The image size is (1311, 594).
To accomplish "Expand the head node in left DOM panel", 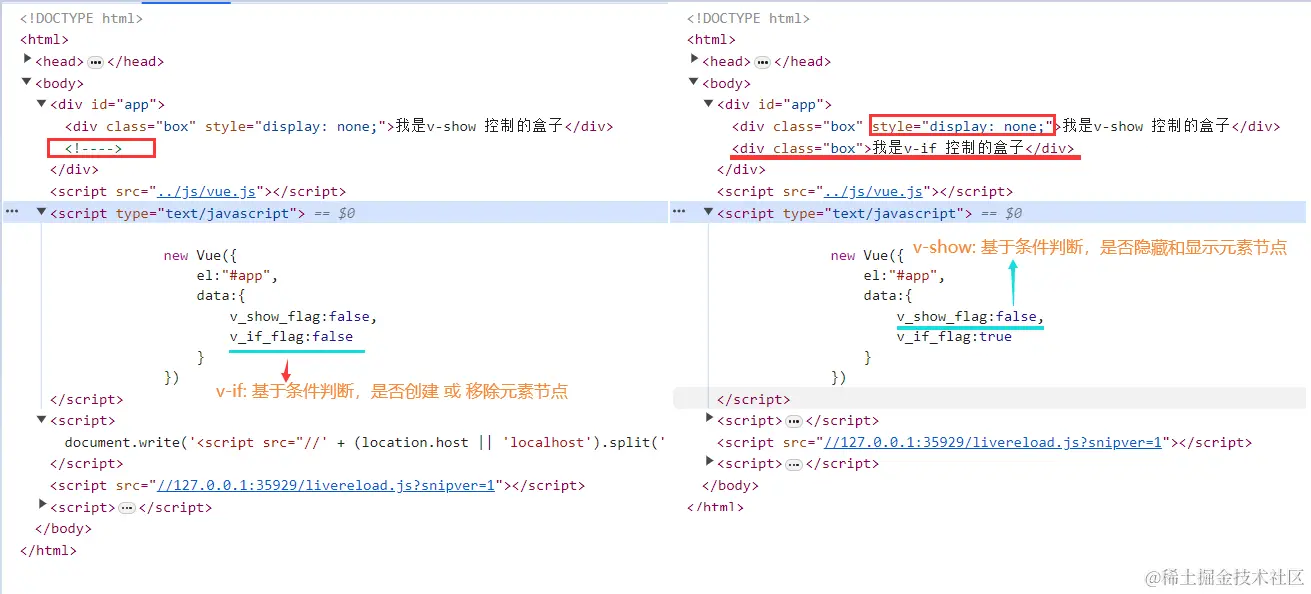I will [x=28, y=60].
